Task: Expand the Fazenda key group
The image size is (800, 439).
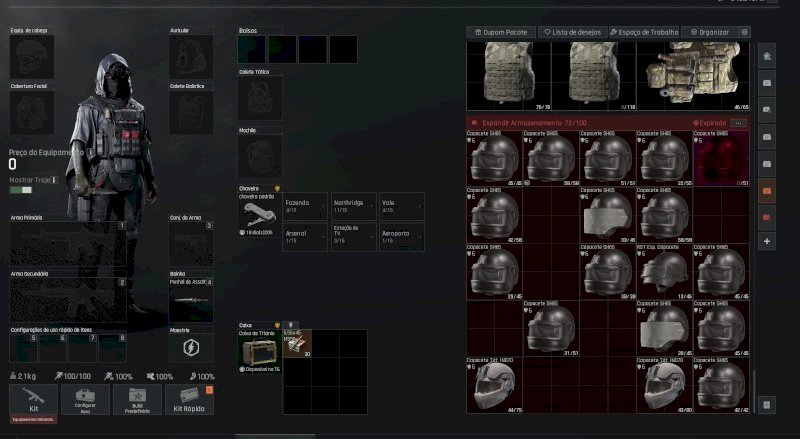Action: click(x=305, y=206)
